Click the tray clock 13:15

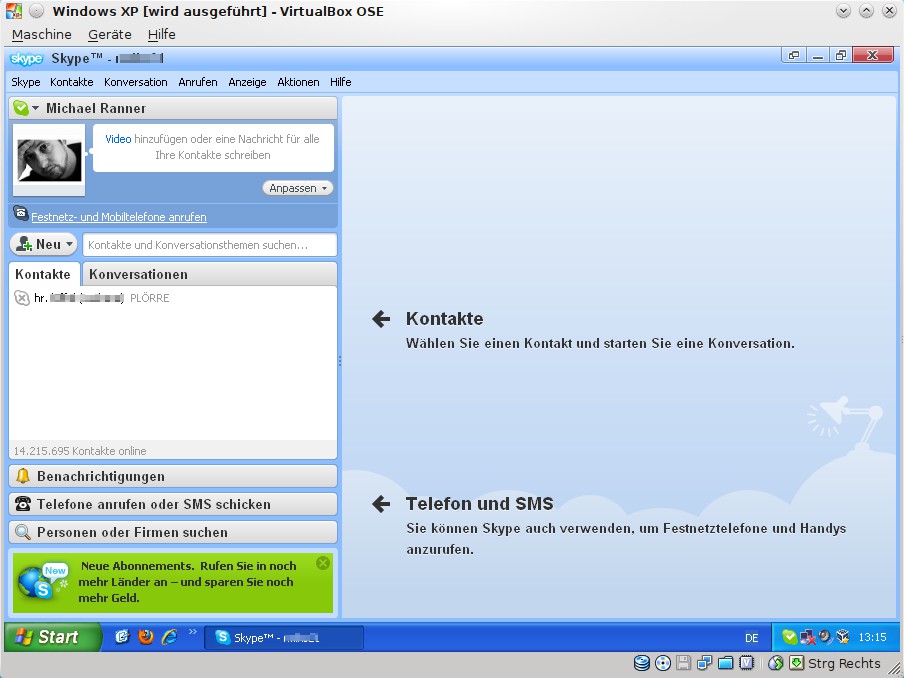872,637
